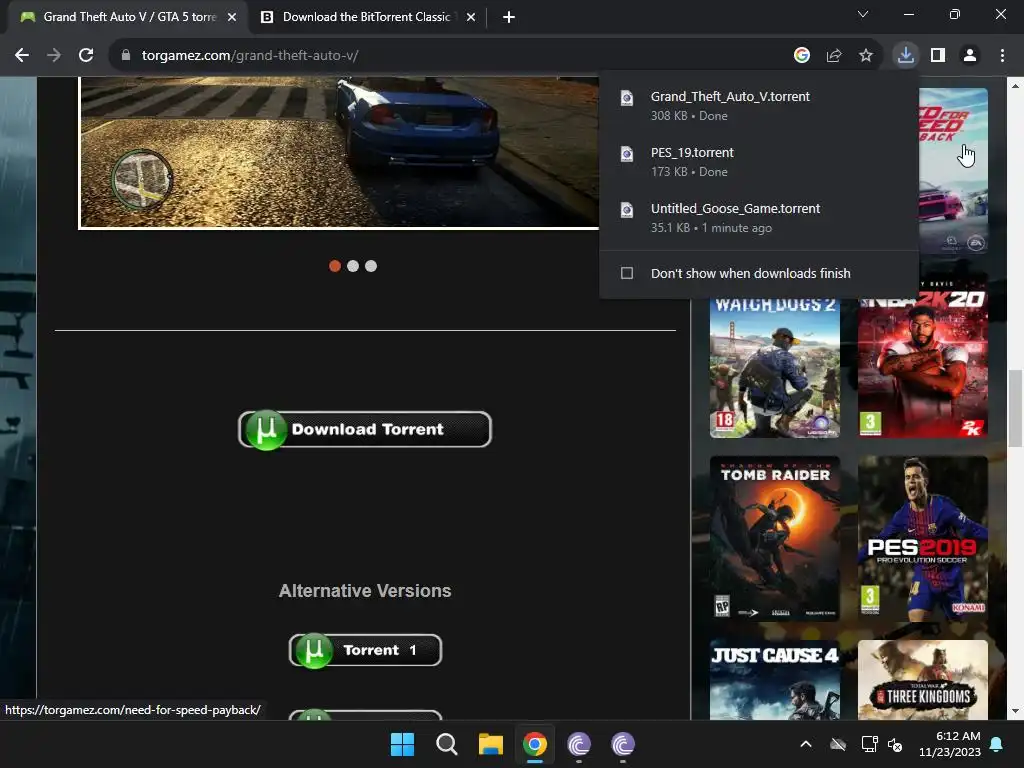Open the first BitTorrent taskbar icon
This screenshot has height=768, width=1024.
(579, 744)
